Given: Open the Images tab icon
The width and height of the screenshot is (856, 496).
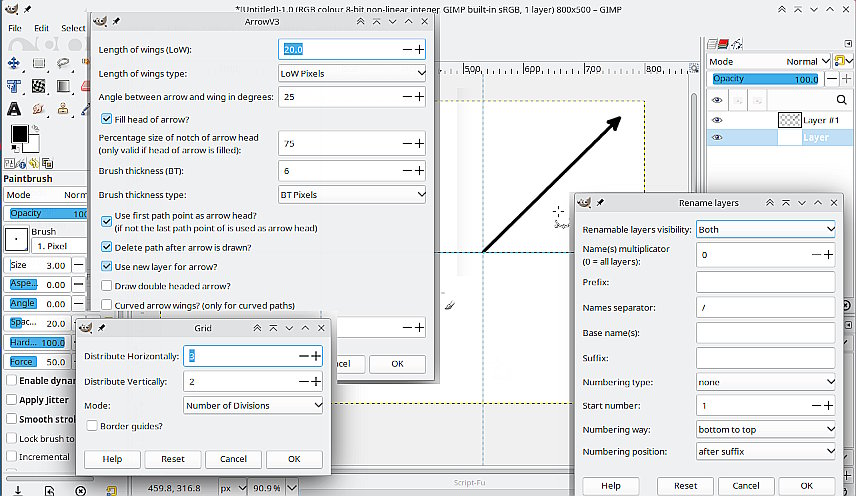Looking at the screenshot, I should click(47, 163).
